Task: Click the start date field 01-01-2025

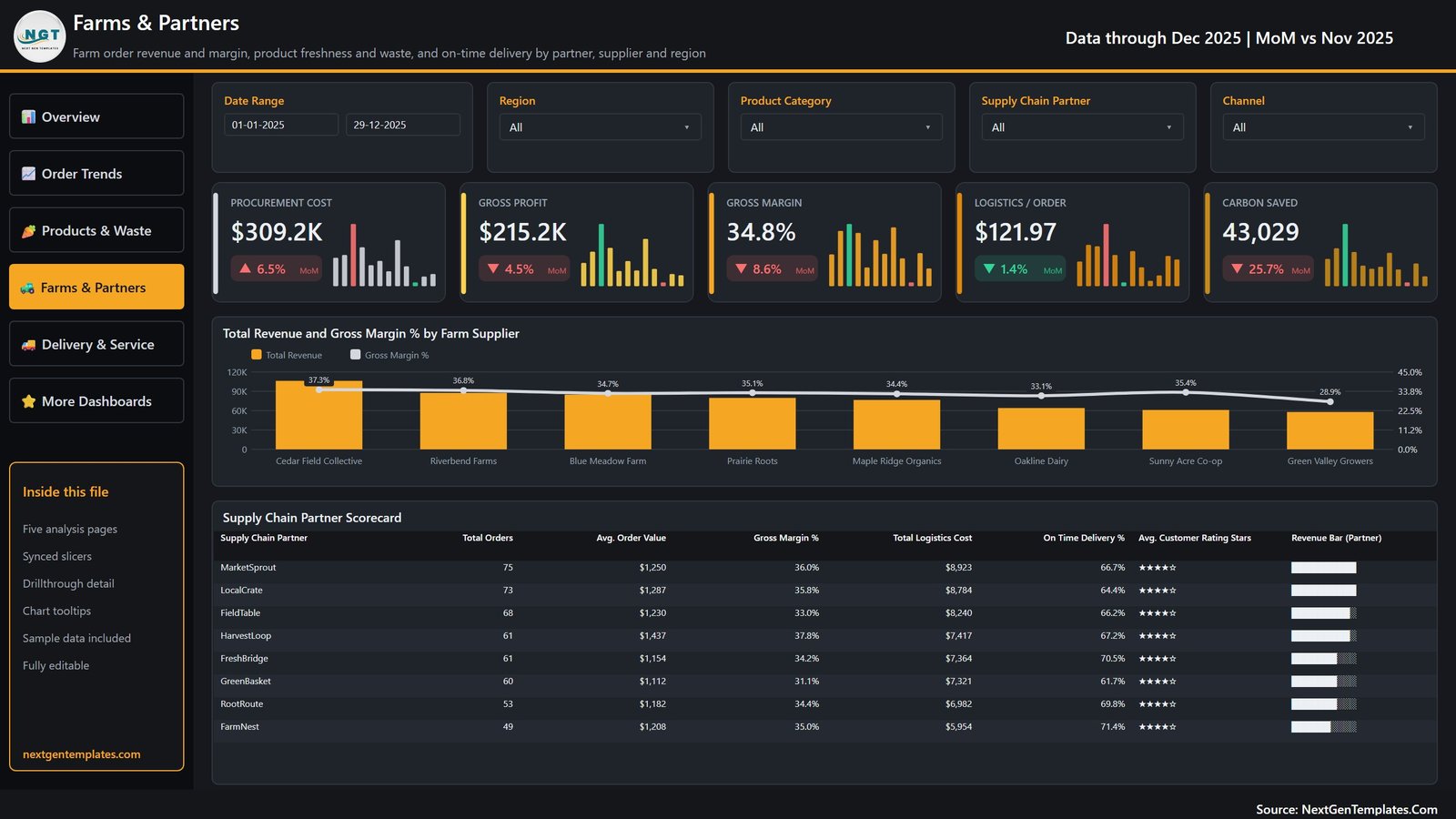Action: [x=281, y=125]
